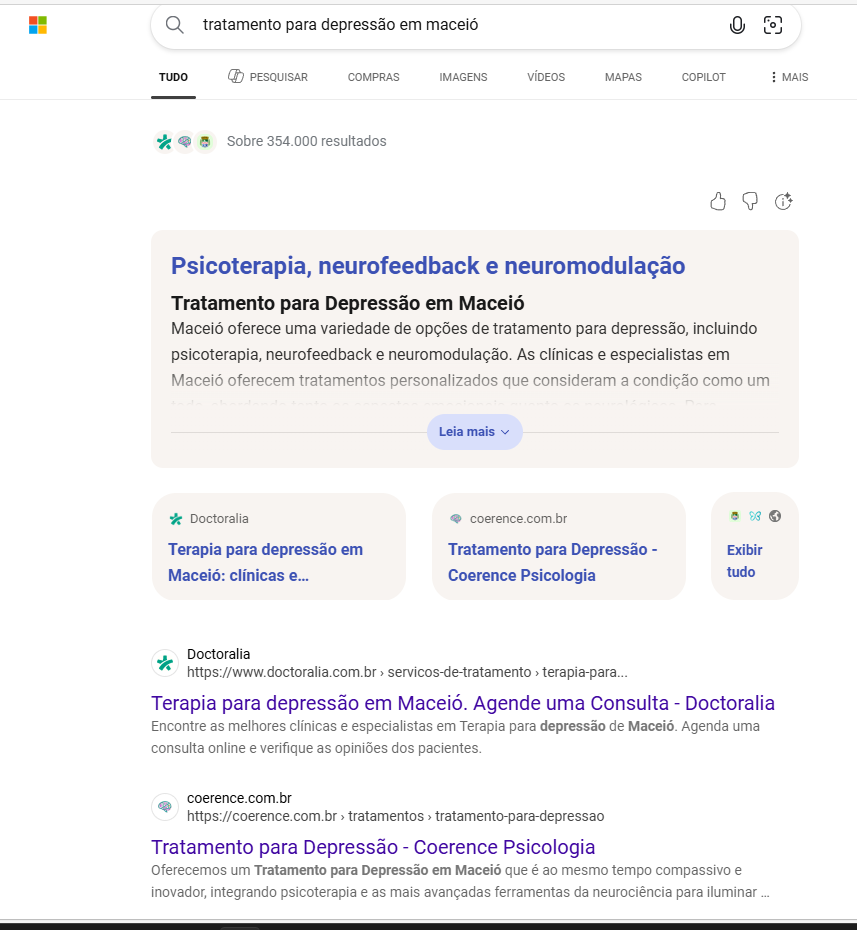Click the Pesquisar tab icon
The width and height of the screenshot is (857, 930).
[x=236, y=76]
